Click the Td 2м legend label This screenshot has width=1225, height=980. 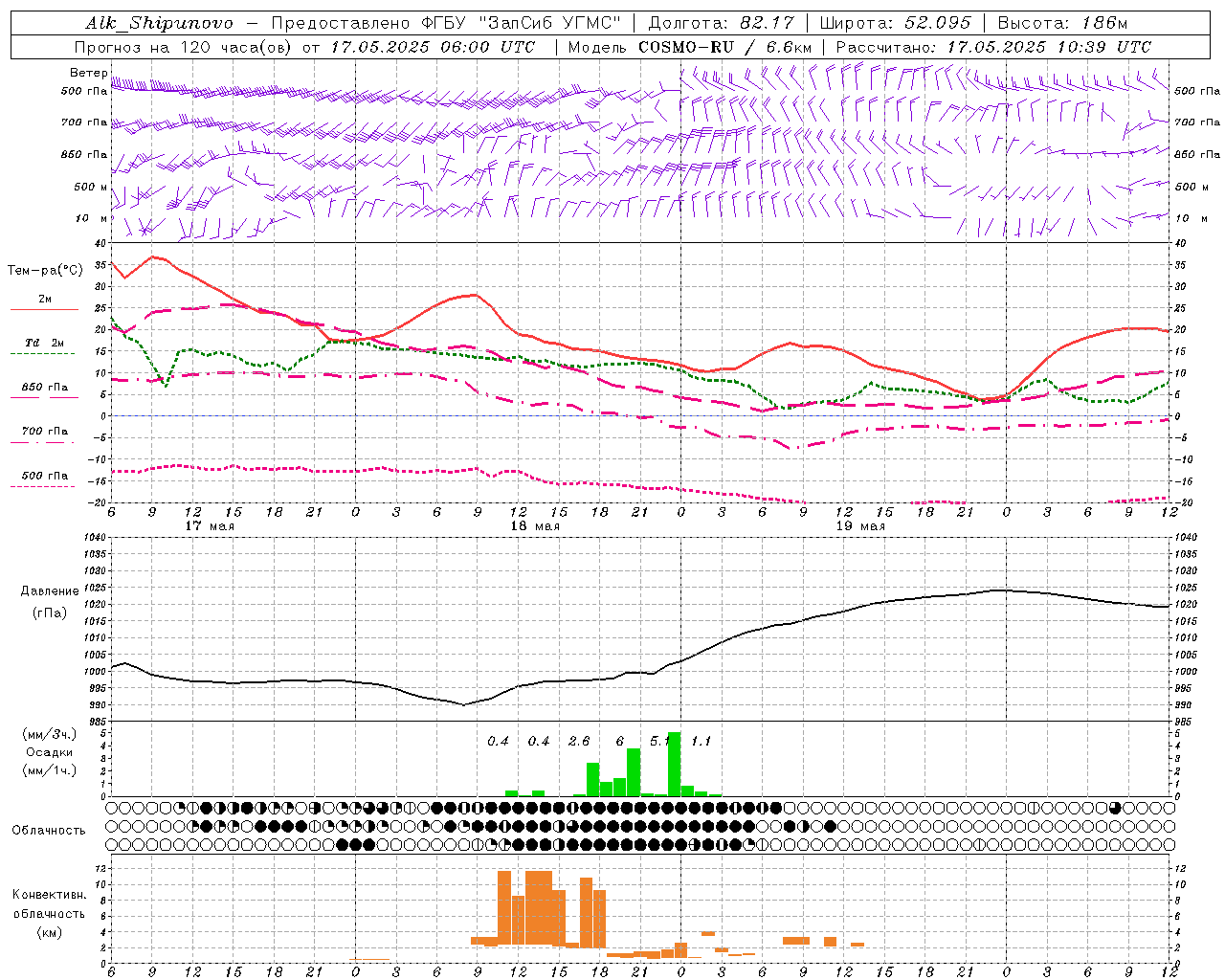[x=45, y=343]
